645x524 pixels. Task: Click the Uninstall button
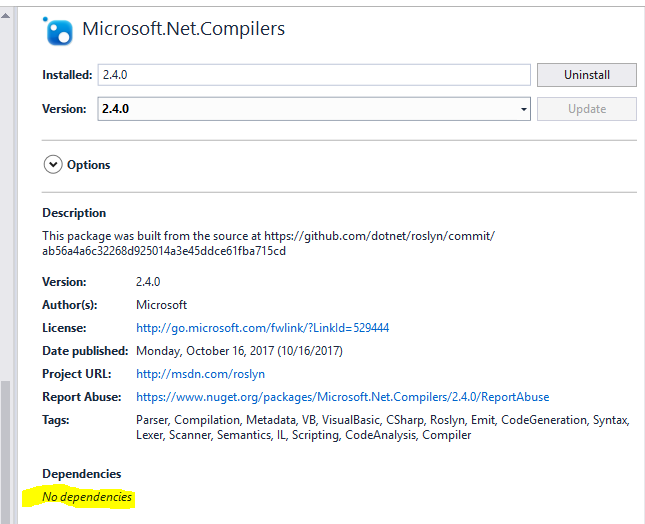587,75
